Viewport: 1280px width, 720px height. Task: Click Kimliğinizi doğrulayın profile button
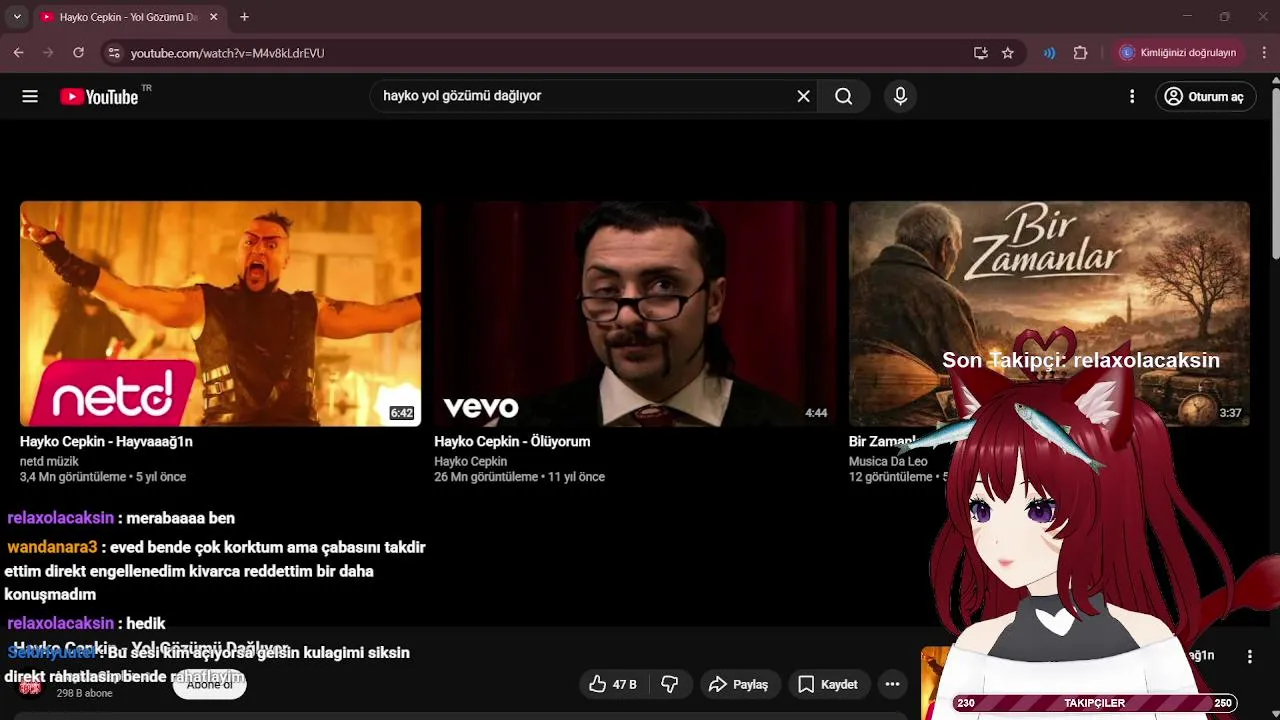coord(1179,53)
